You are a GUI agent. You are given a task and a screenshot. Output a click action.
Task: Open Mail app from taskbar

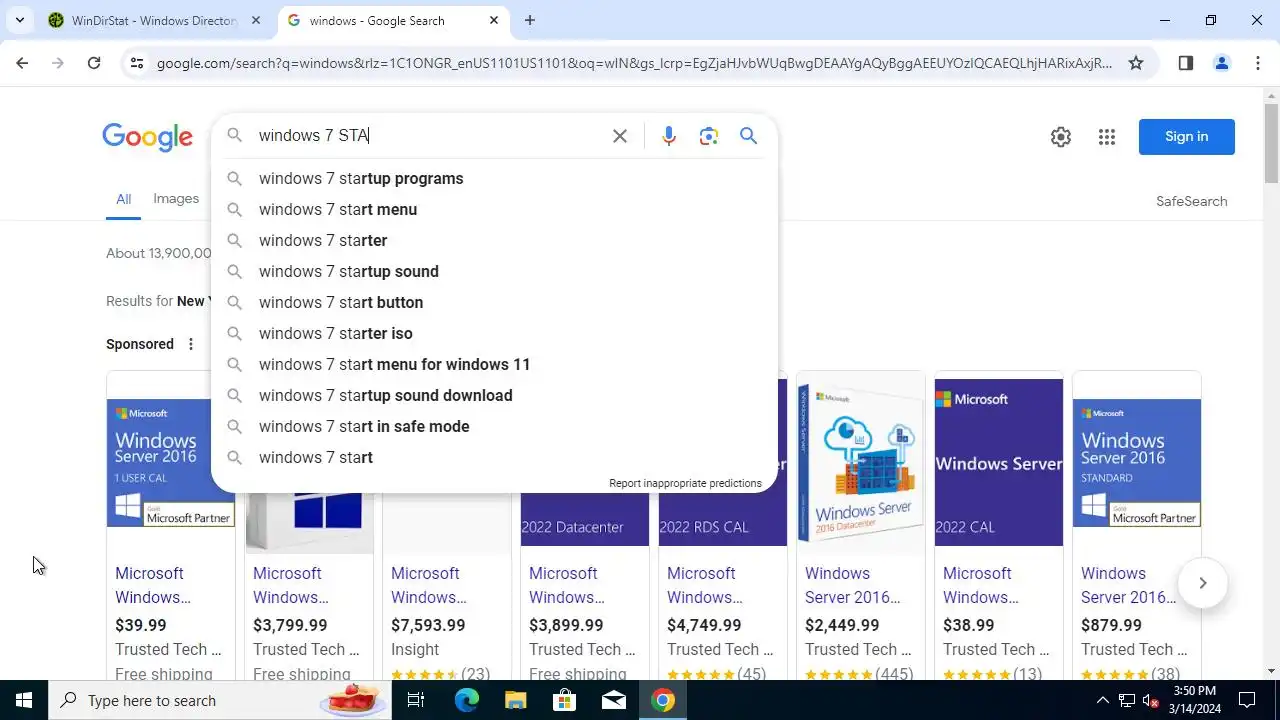coord(613,700)
